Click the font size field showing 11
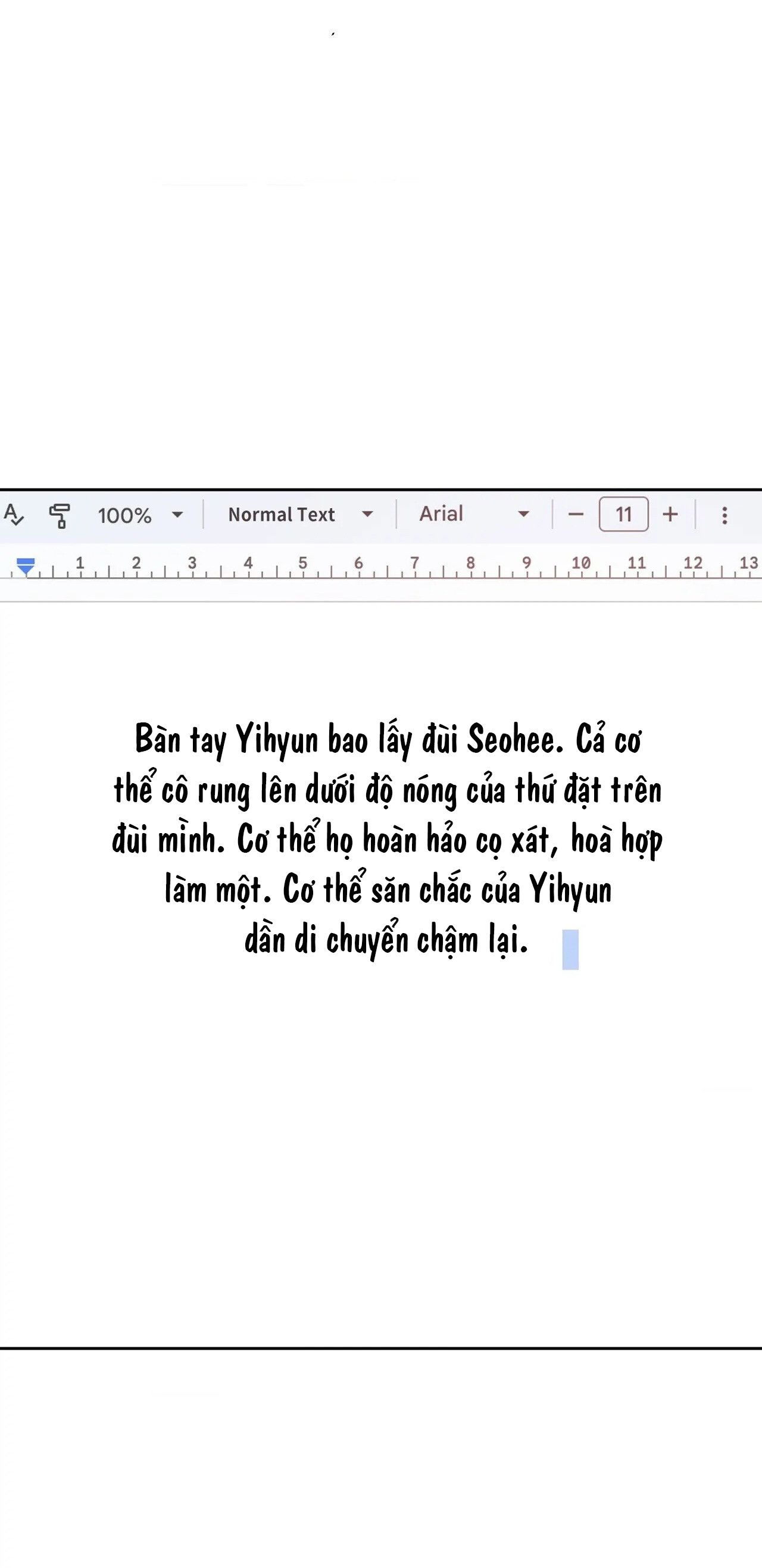 pos(623,514)
